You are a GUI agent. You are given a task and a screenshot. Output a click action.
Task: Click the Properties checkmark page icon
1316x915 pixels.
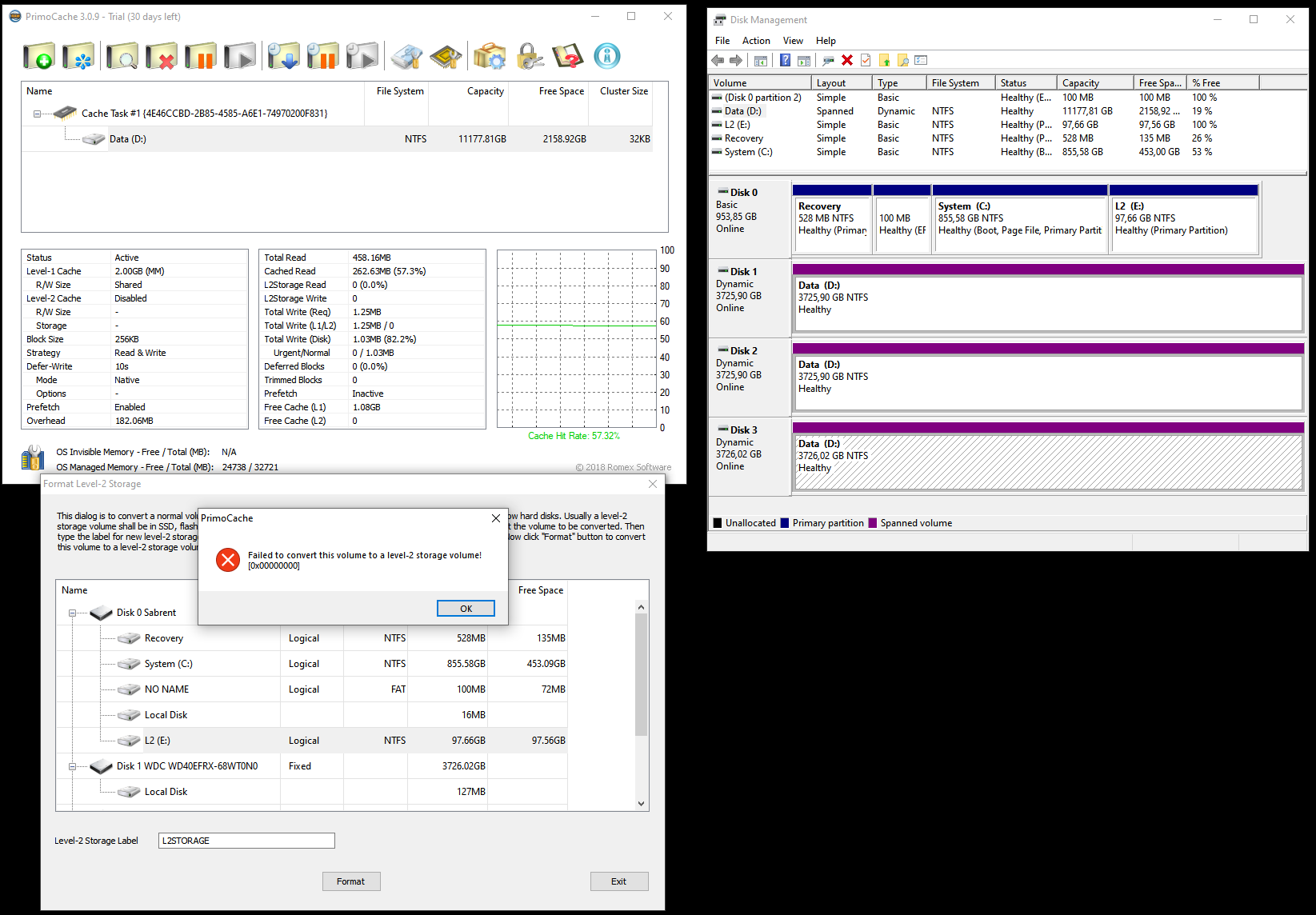(x=866, y=61)
